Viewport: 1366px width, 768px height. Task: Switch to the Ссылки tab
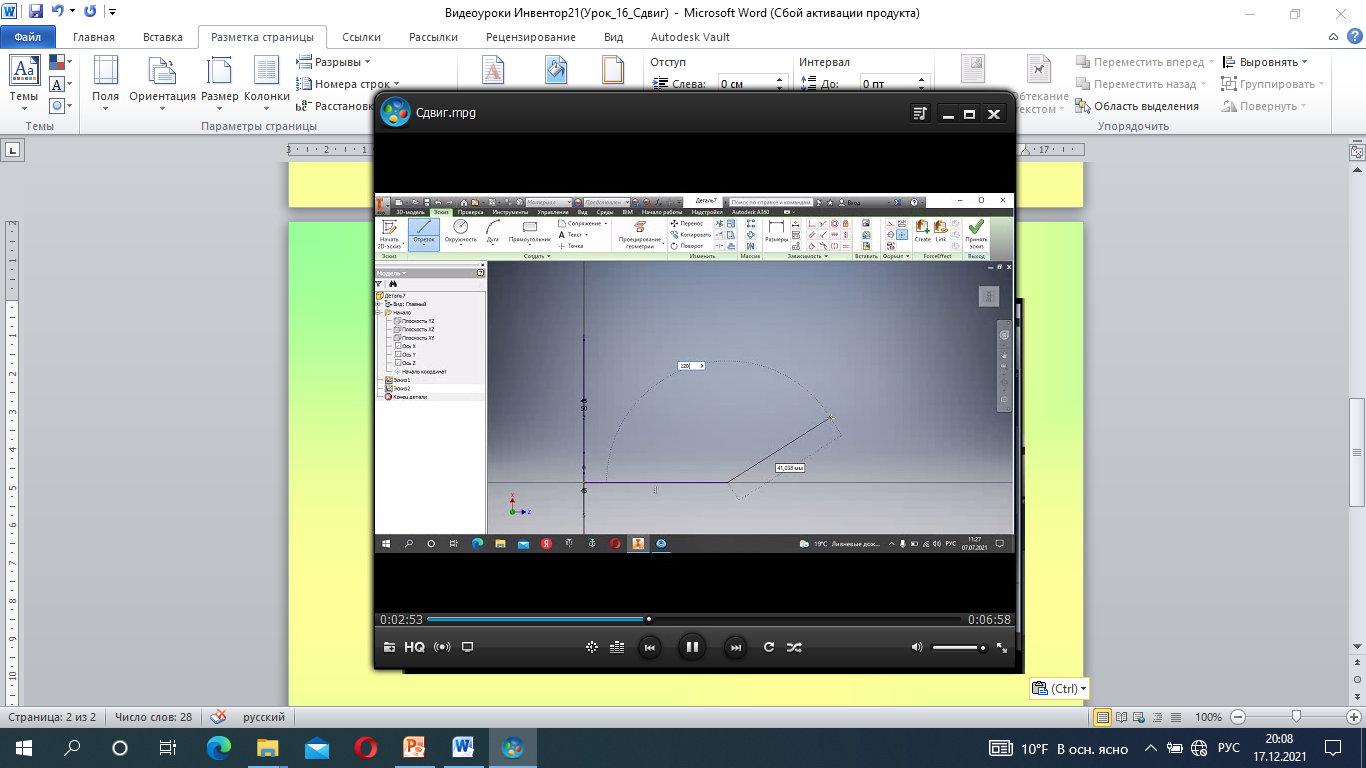361,37
